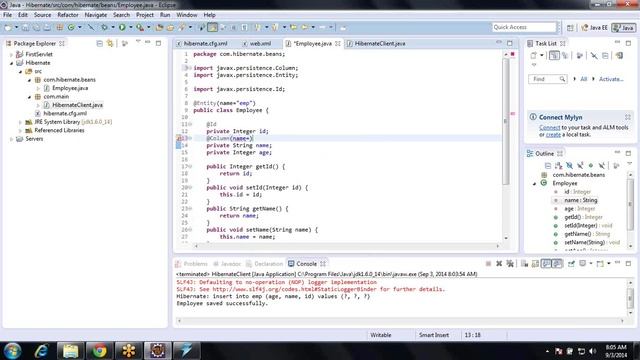Toggle Categorized view in Task List

(554, 56)
